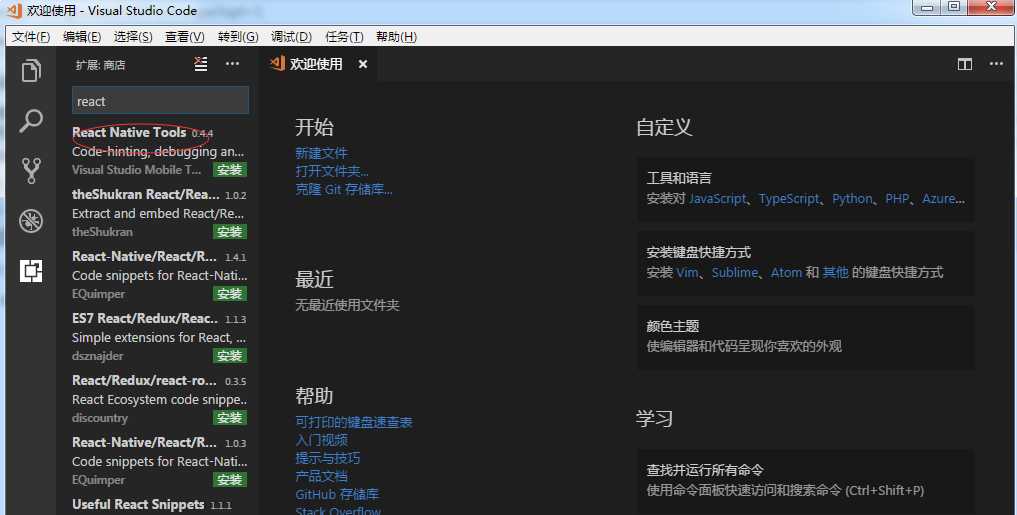1017x515 pixels.
Task: Select ES7 React/Redux/Reac.. extension entry
Action: 159,337
